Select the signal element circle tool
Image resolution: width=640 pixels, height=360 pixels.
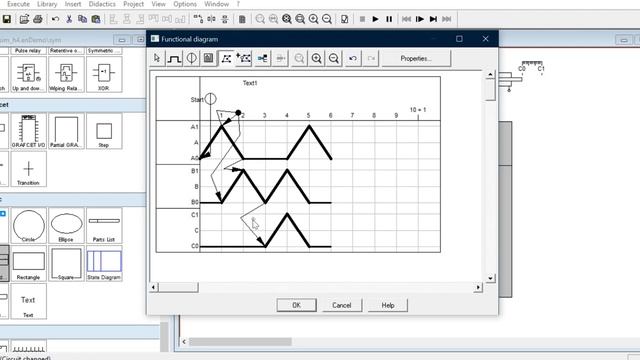(x=191, y=58)
